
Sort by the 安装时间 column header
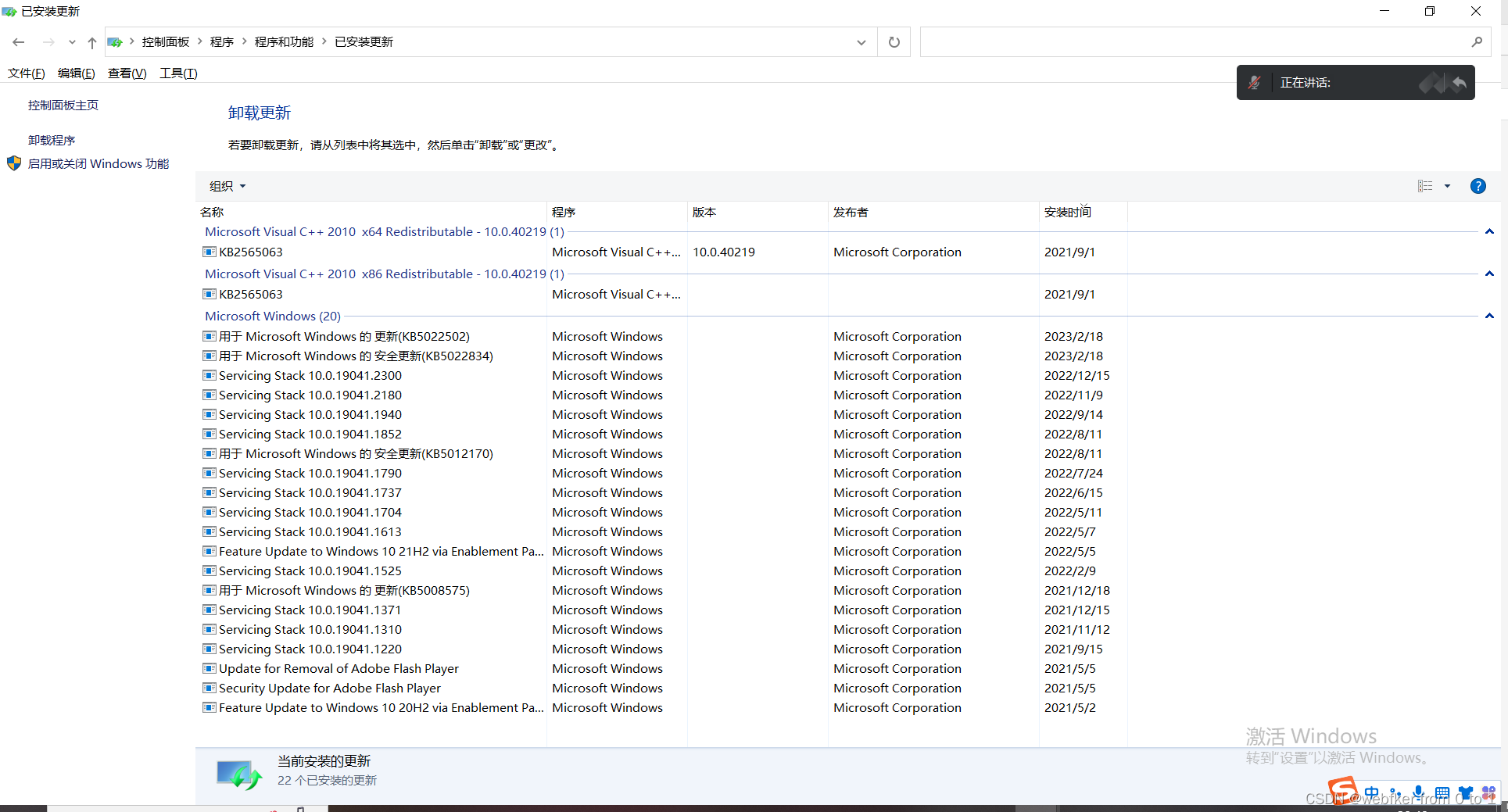click(x=1084, y=212)
